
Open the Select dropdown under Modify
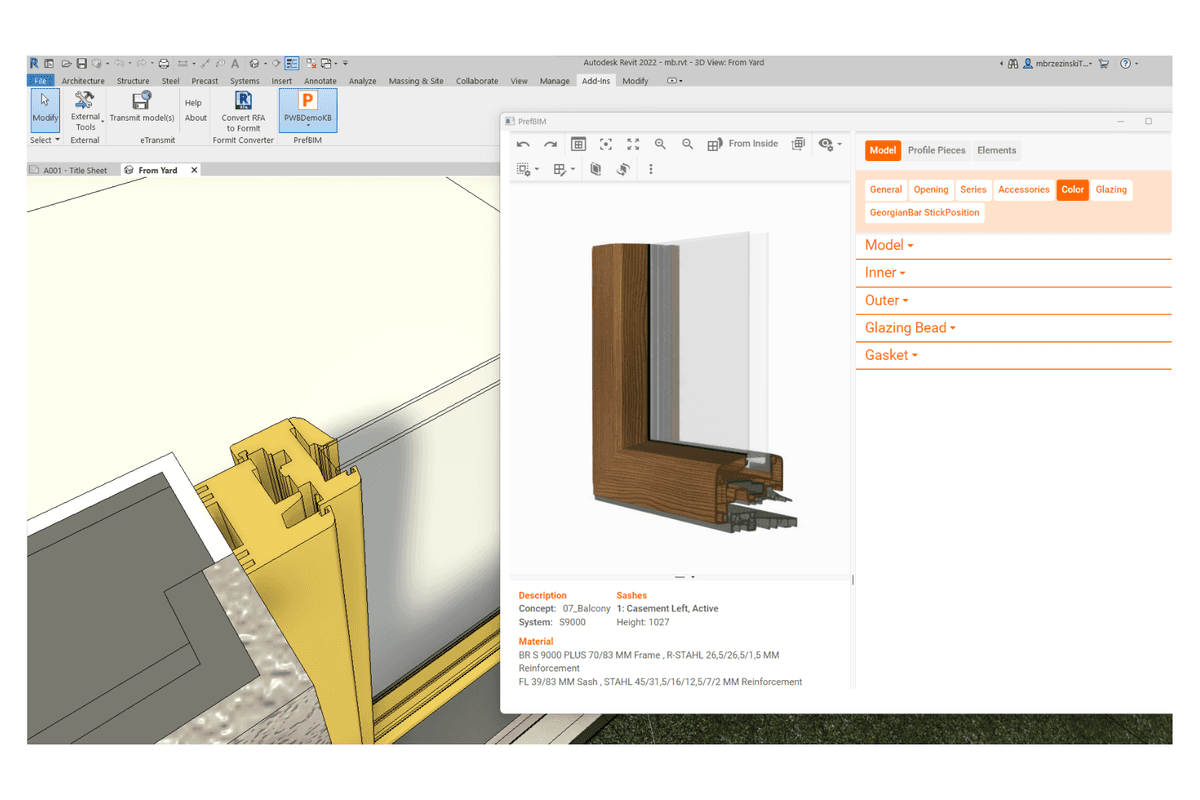click(x=45, y=141)
